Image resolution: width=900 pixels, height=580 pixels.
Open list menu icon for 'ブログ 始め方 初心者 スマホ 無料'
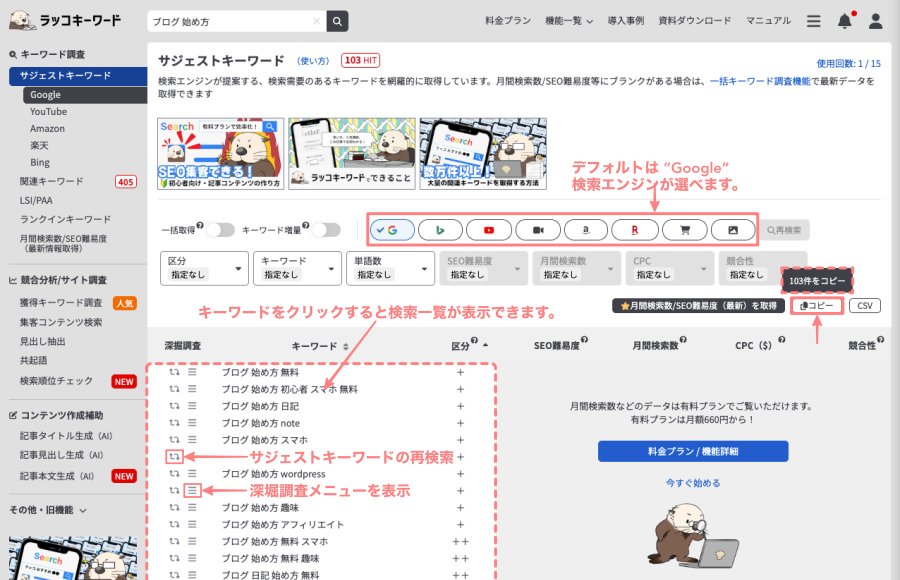tap(192, 389)
